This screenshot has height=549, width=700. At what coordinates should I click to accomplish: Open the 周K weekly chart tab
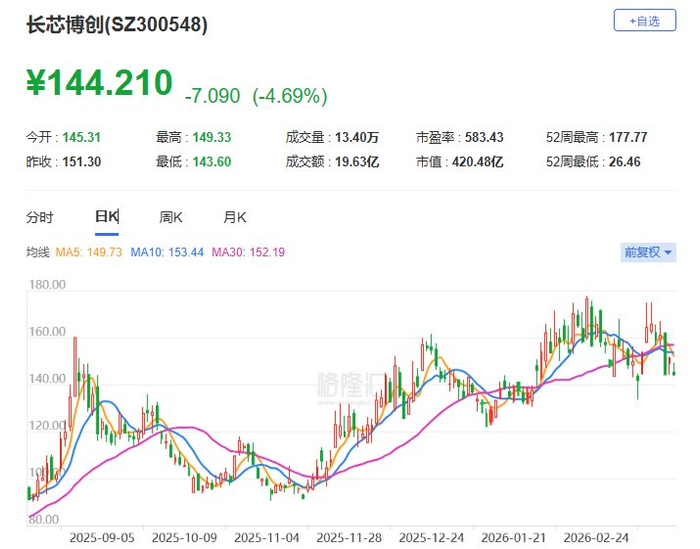(x=171, y=217)
